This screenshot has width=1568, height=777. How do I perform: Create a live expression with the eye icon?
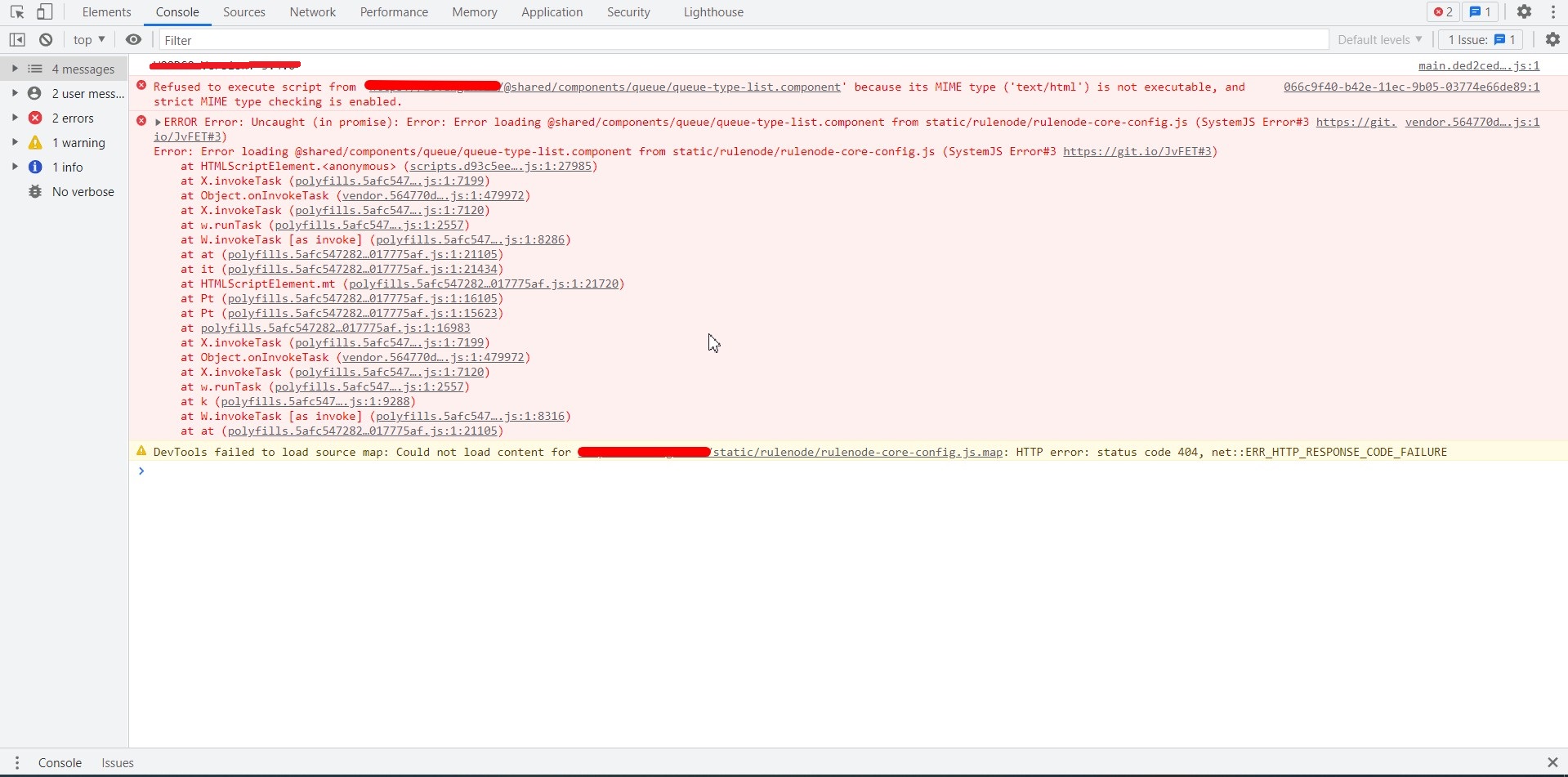click(134, 39)
